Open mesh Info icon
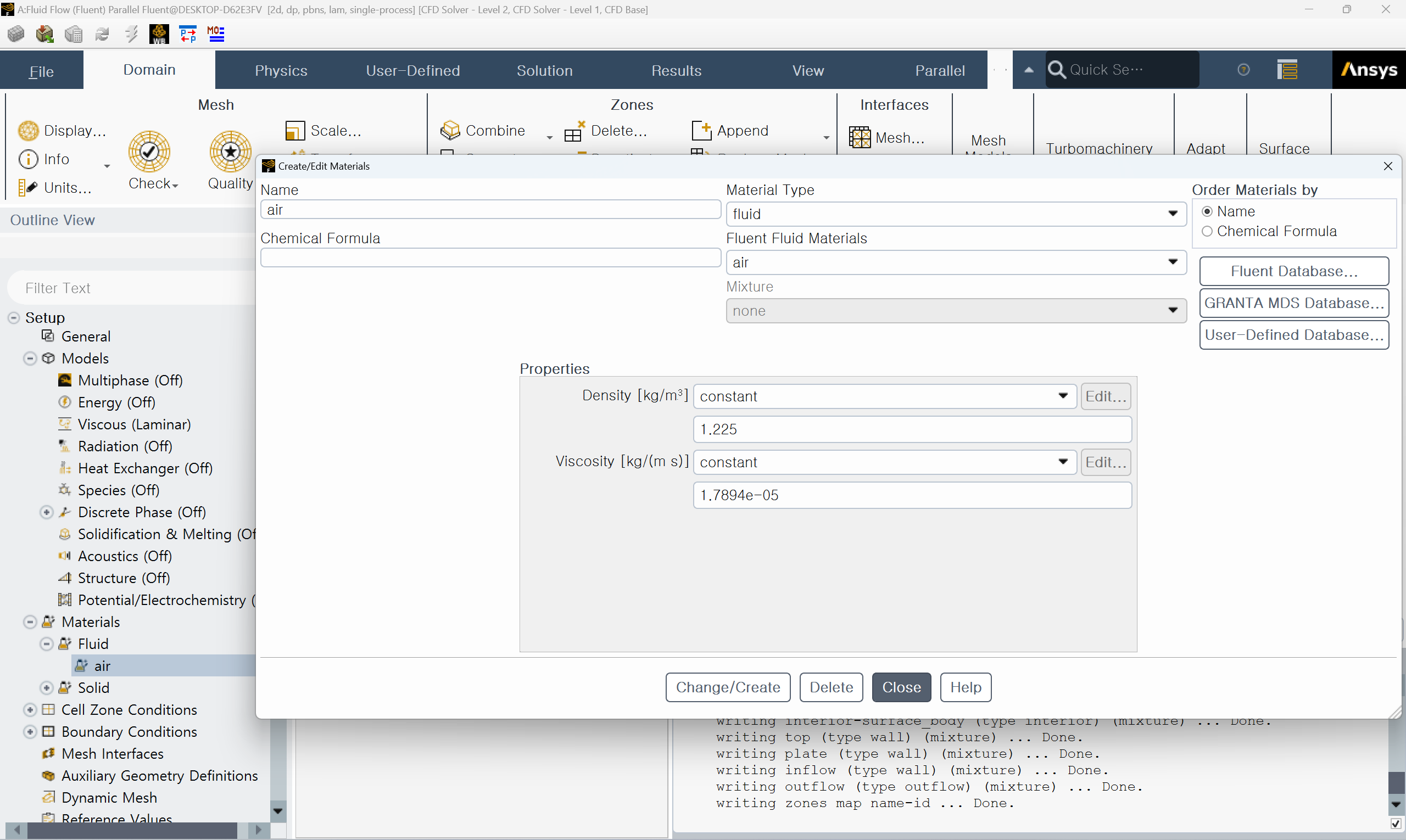Image resolution: width=1406 pixels, height=840 pixels. coord(29,159)
